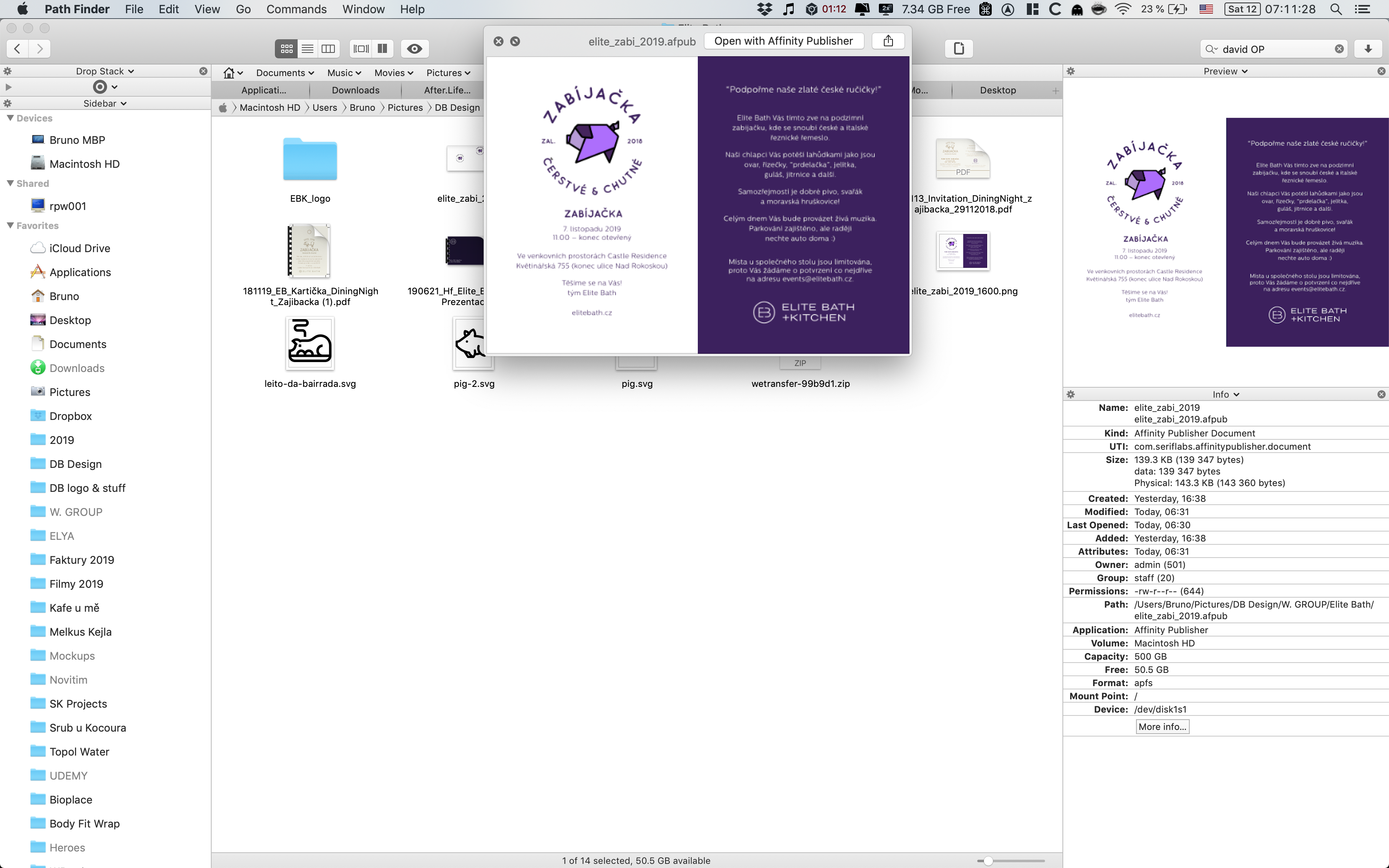Open Movies dropdown in bookmarks bar
Screen dimensions: 1389x868
(394, 73)
